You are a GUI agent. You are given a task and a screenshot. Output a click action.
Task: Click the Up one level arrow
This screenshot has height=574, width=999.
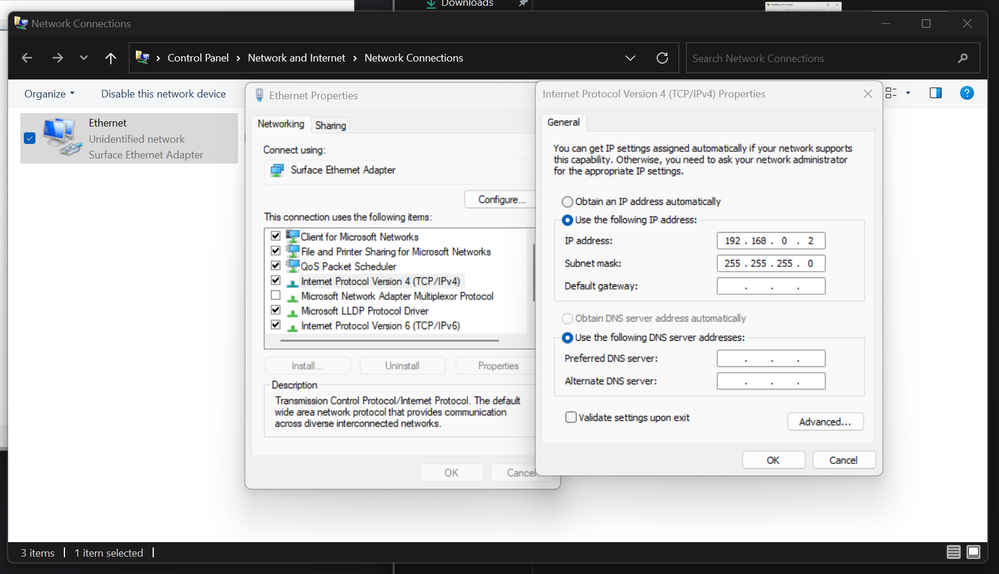pyautogui.click(x=111, y=58)
